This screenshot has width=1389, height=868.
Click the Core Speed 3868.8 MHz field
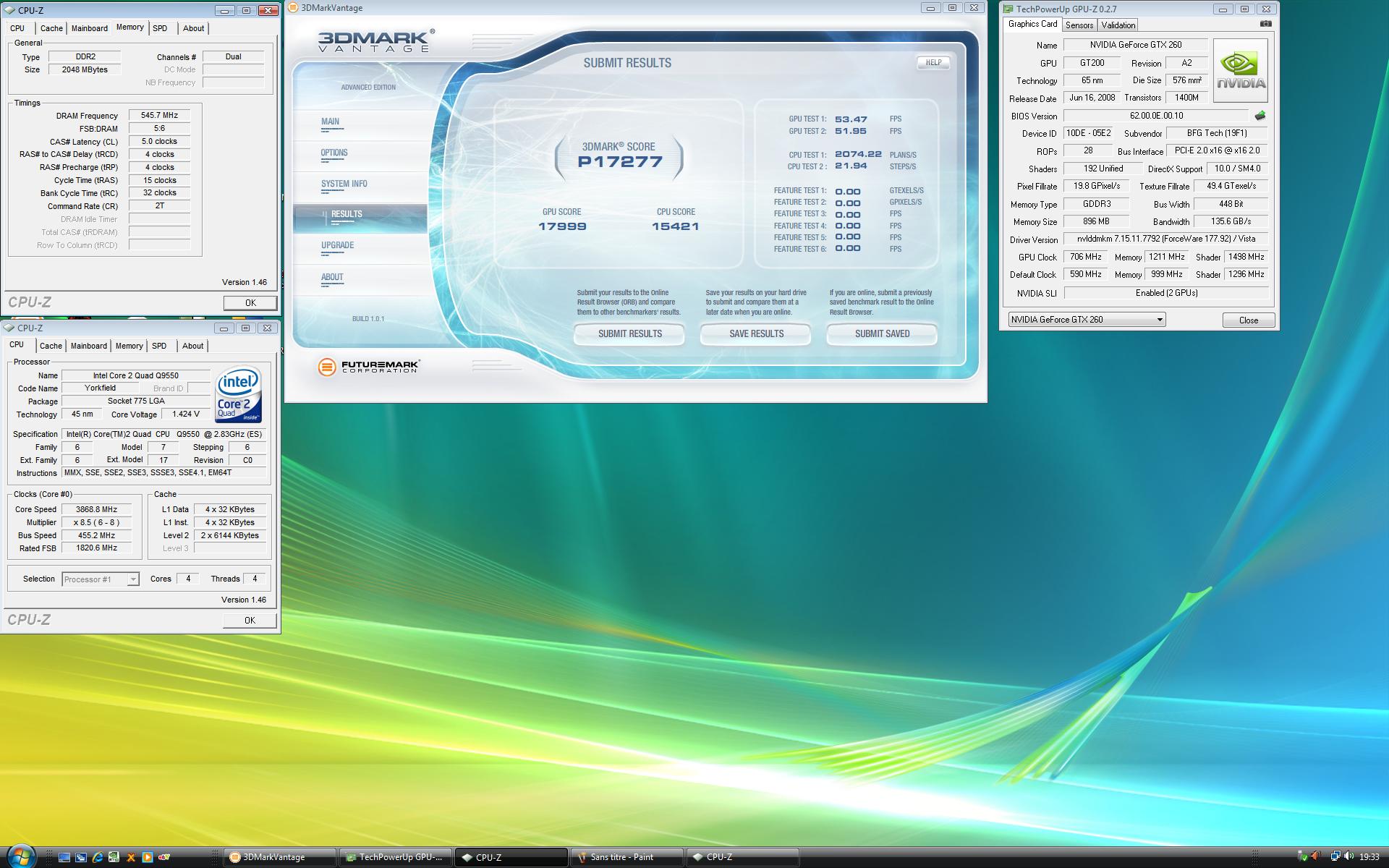[x=97, y=509]
